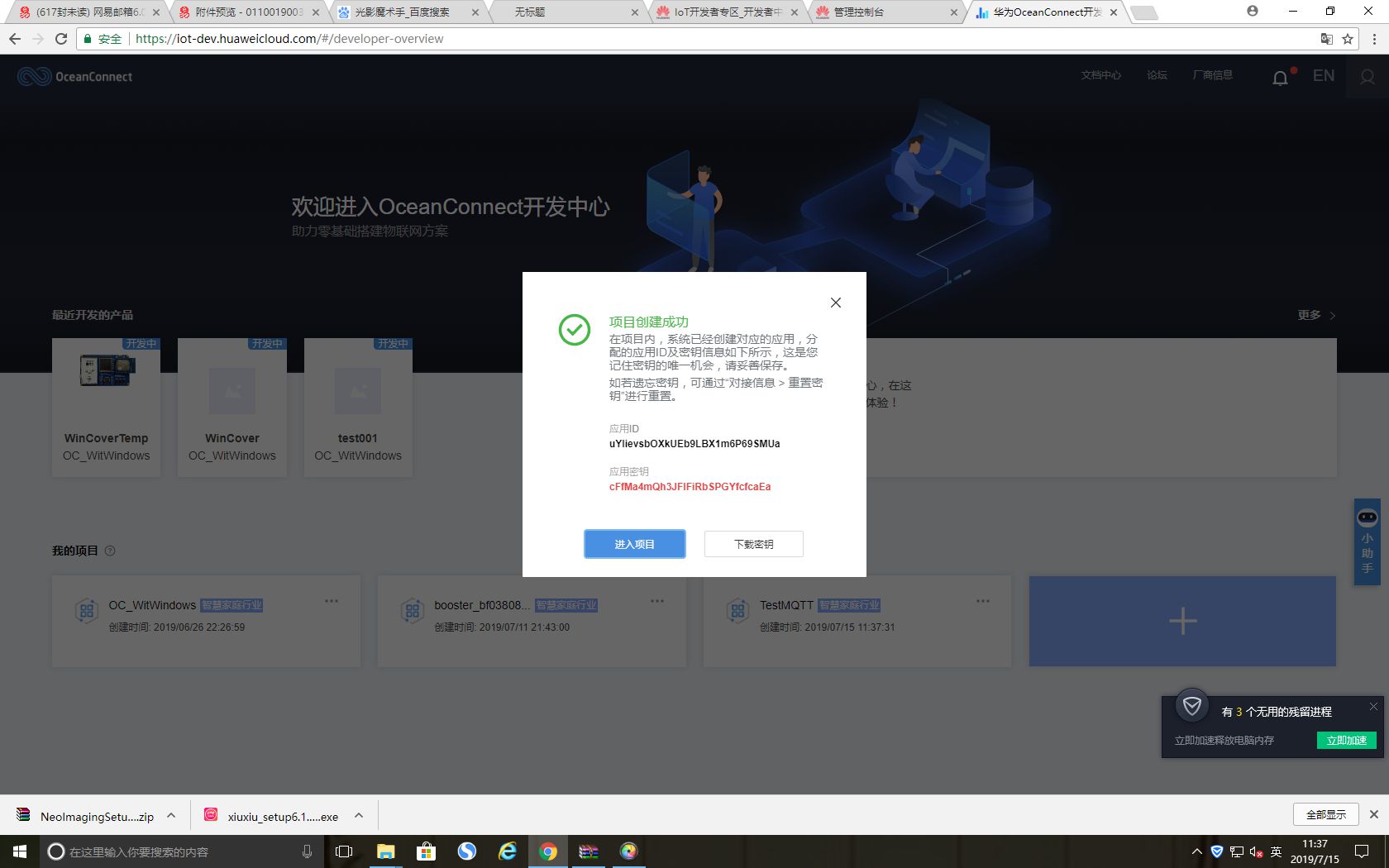Click 全部显示 downloads button
This screenshot has height=868, width=1389.
point(1326,815)
